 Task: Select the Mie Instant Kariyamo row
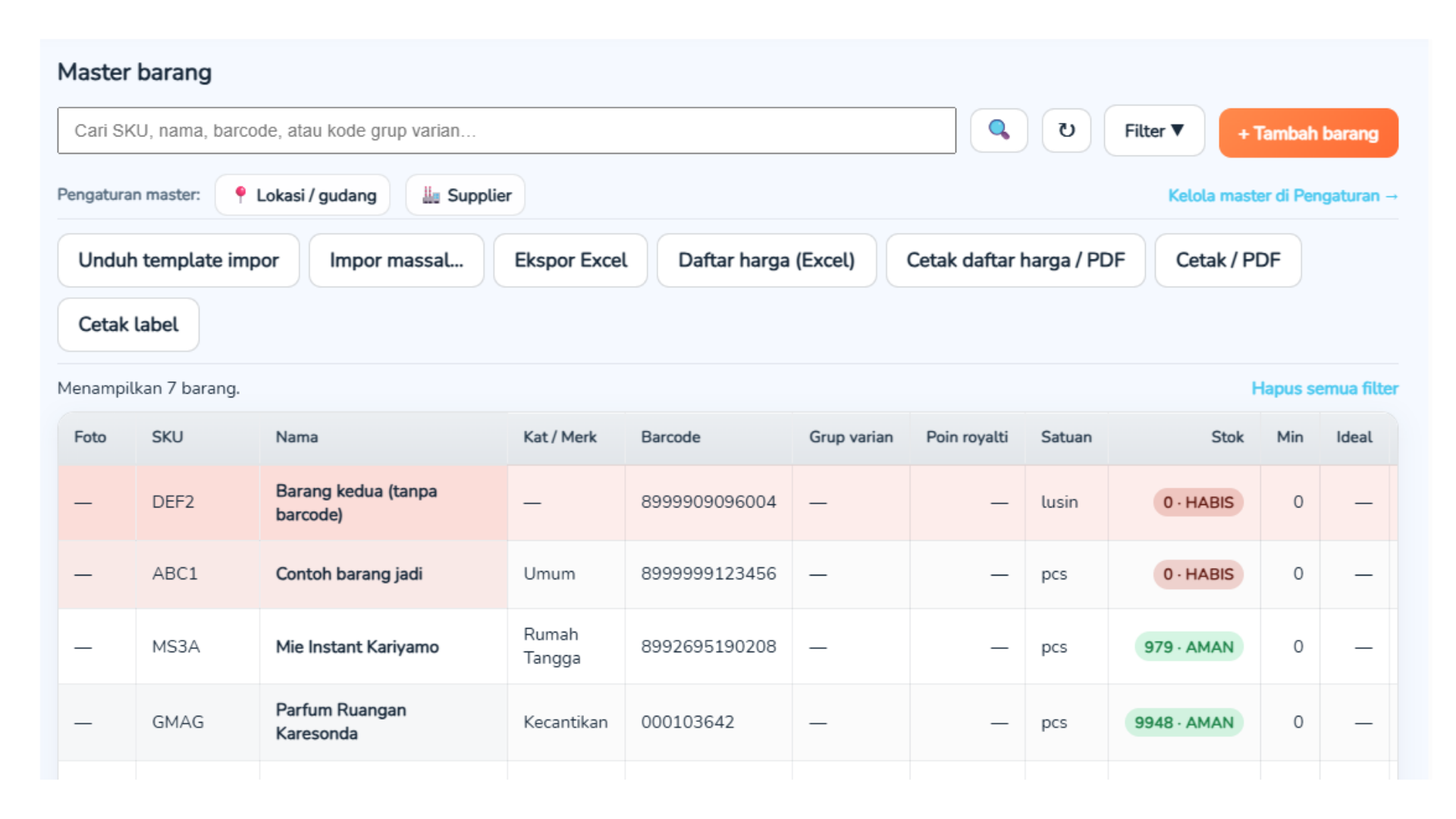pyautogui.click(x=357, y=647)
